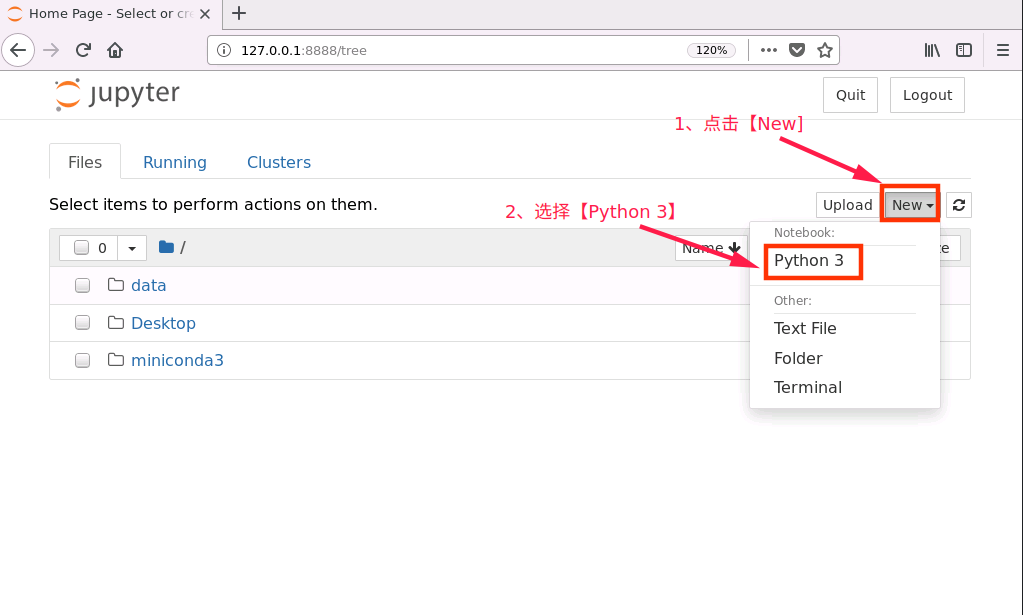Toggle the New dropdown button
The image size is (1023, 615).
[911, 205]
